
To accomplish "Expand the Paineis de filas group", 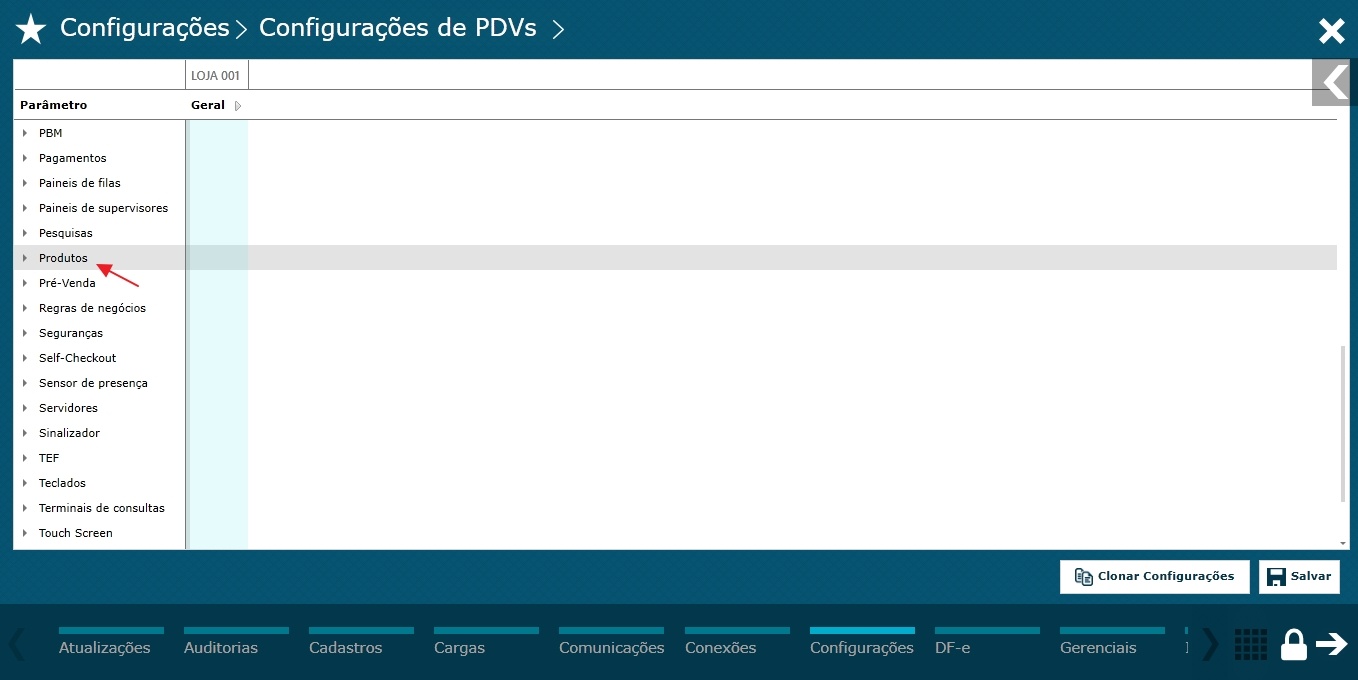I will 25,183.
